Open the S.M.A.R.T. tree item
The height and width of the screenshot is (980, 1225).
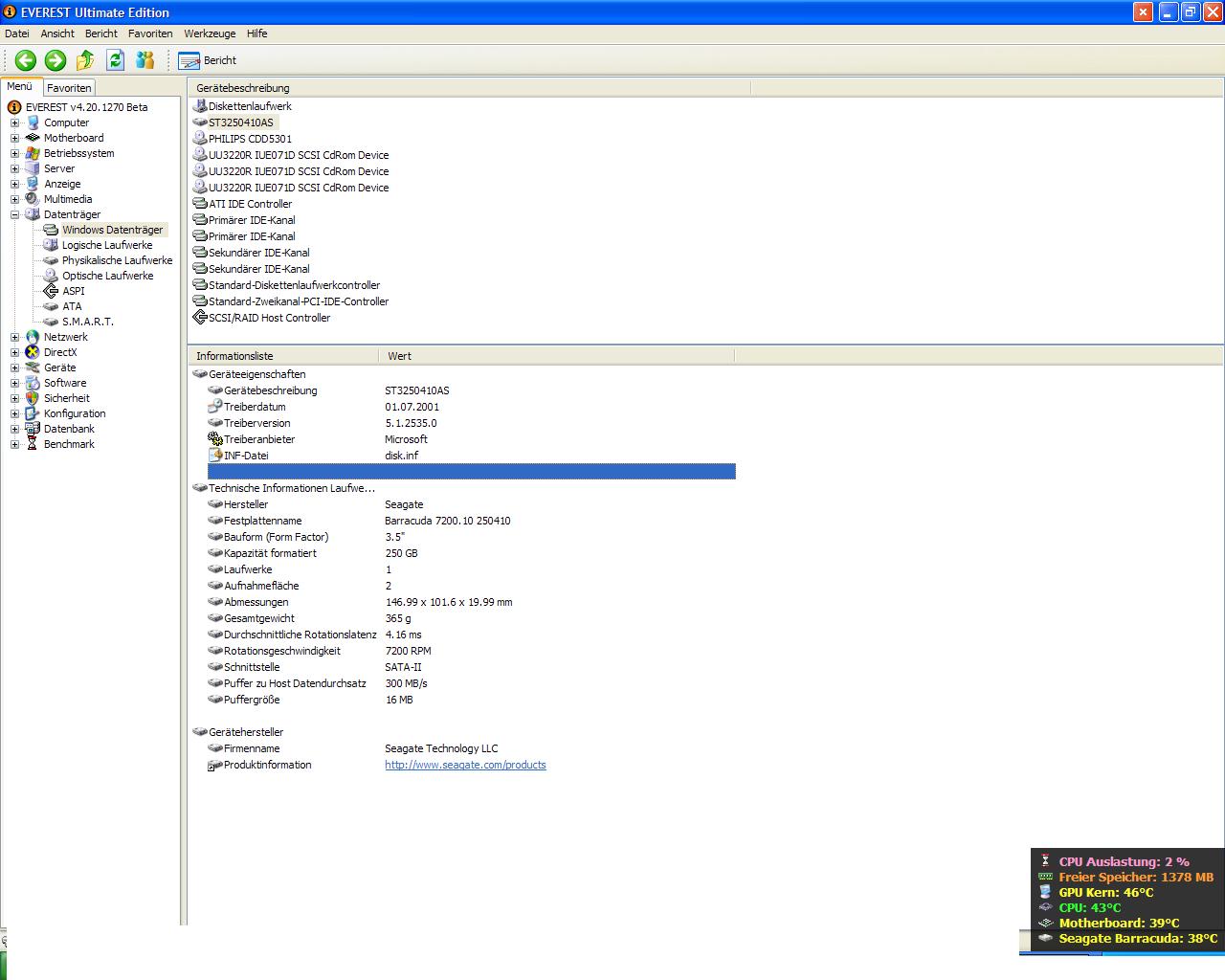pos(88,322)
